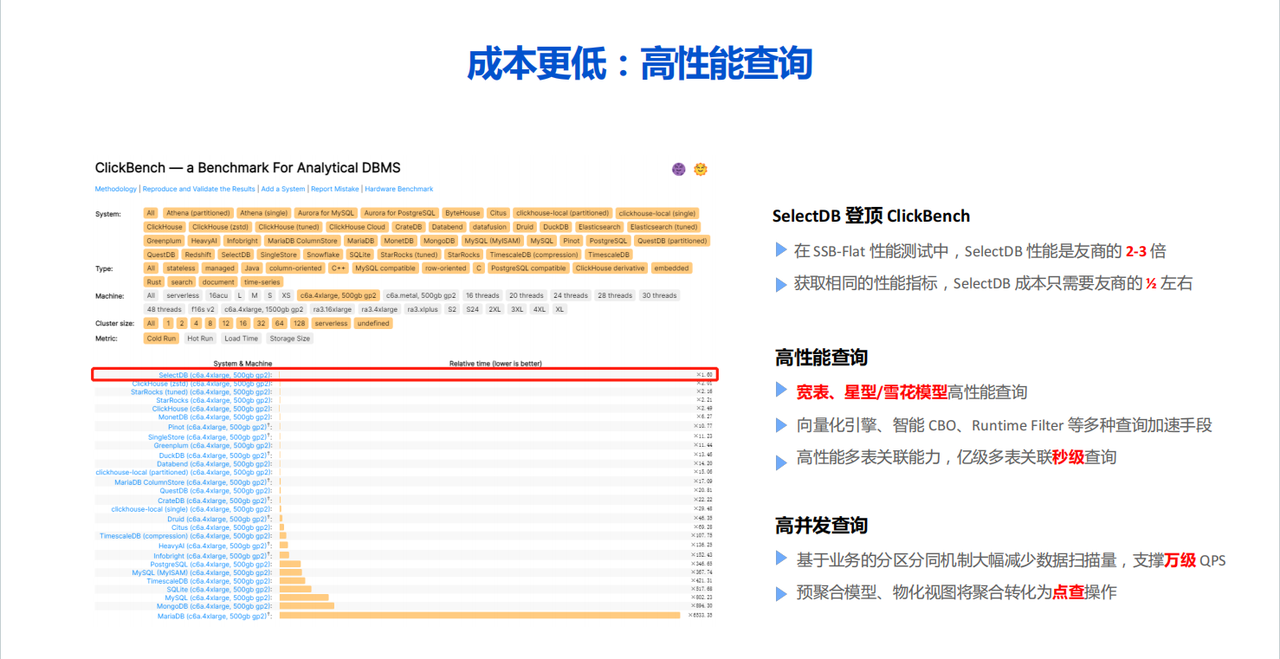The image size is (1280, 659).
Task: Switch to the dark theme moon icon
Action: 679,169
